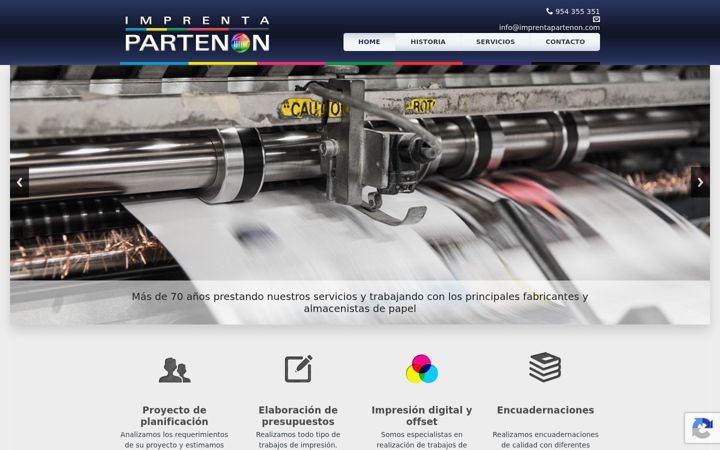Open the HOME menu item

pos(369,42)
